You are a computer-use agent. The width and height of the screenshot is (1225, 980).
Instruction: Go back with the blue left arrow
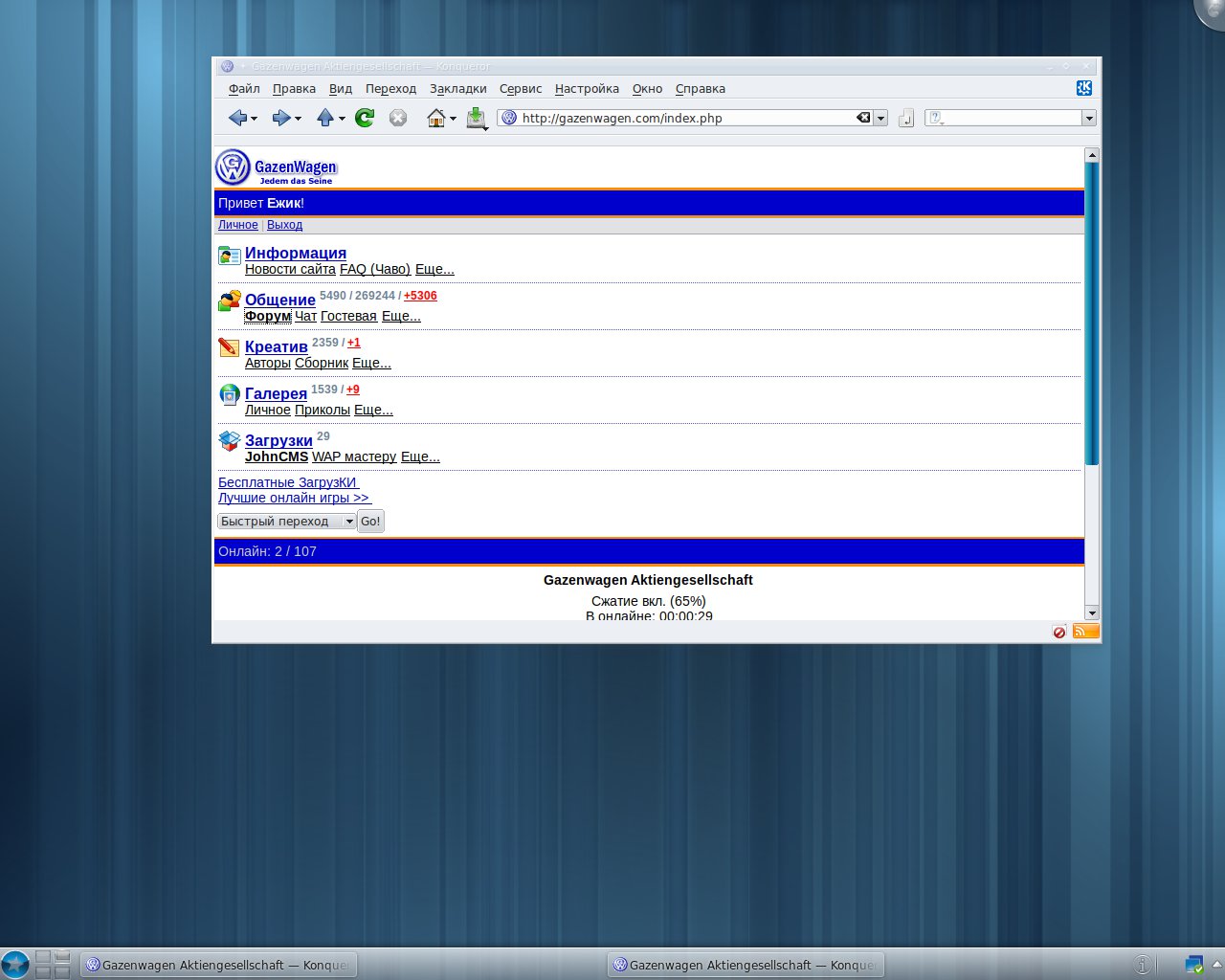pos(237,118)
